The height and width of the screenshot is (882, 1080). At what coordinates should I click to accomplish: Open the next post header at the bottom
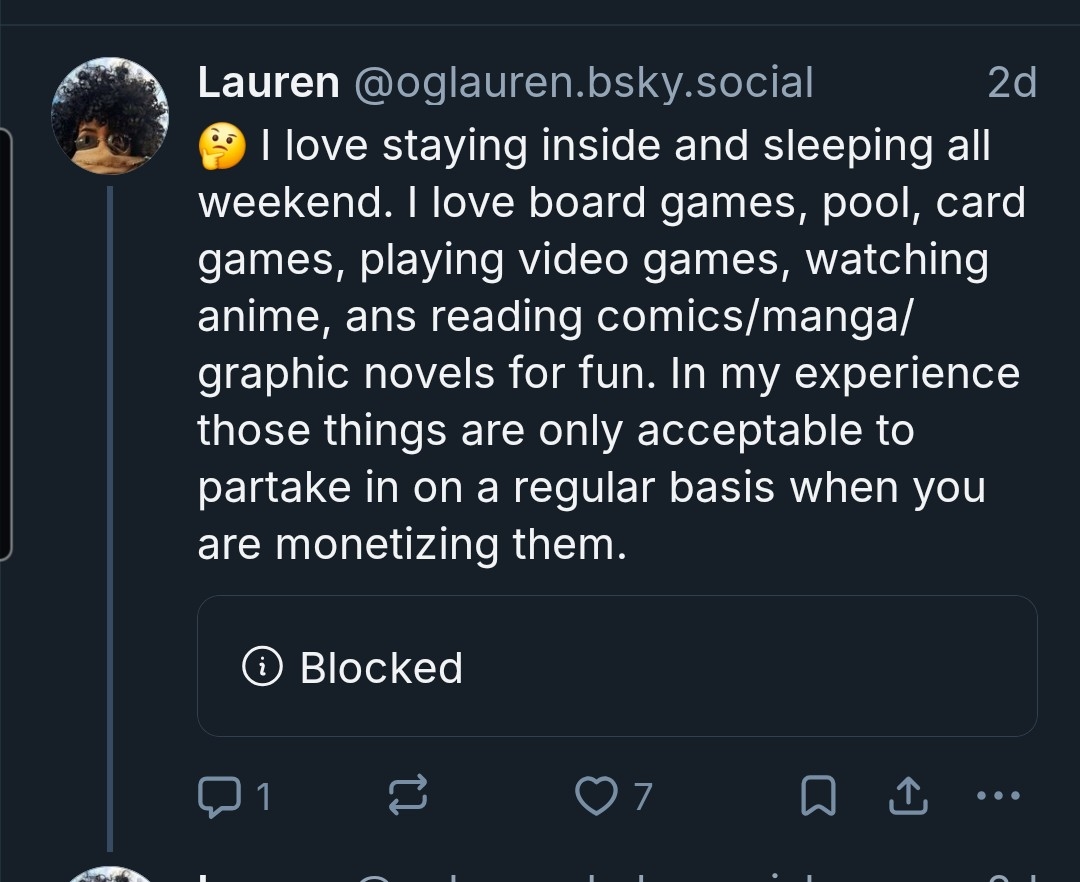(600, 876)
